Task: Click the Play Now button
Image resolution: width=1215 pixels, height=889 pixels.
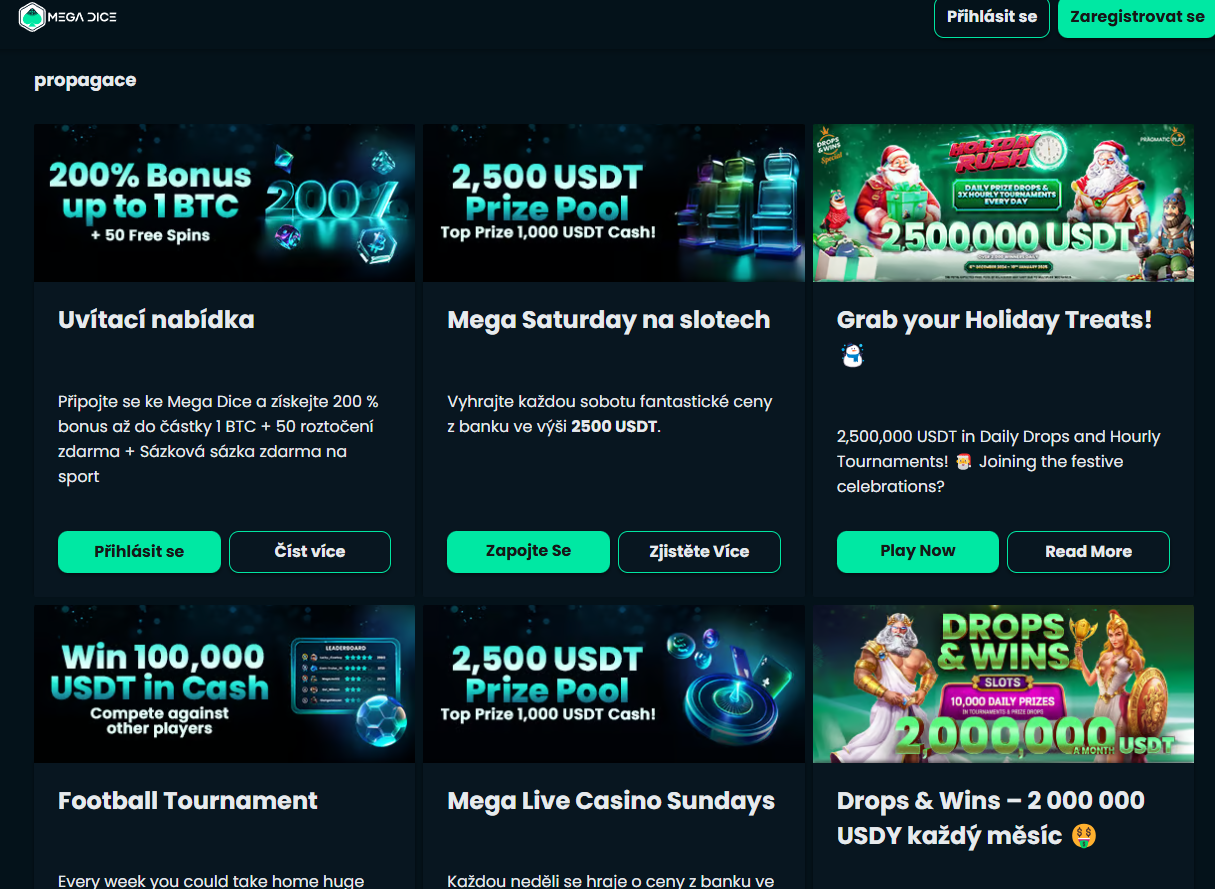Action: pyautogui.click(x=918, y=552)
